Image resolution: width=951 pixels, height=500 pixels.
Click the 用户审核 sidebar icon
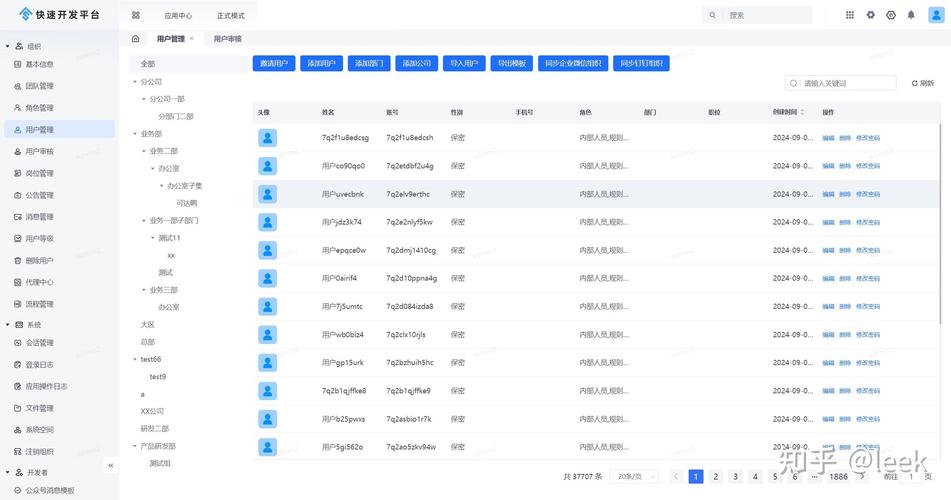click(x=18, y=152)
